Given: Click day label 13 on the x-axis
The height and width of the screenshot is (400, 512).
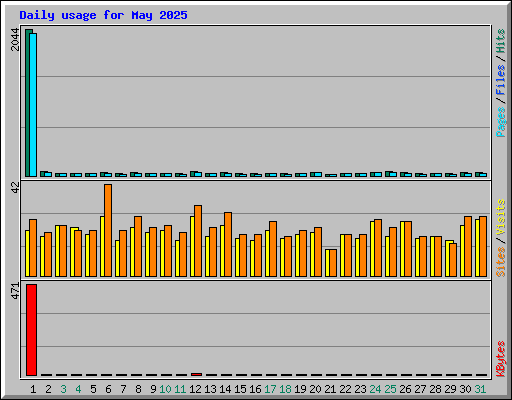Looking at the screenshot, I should 210,389.
